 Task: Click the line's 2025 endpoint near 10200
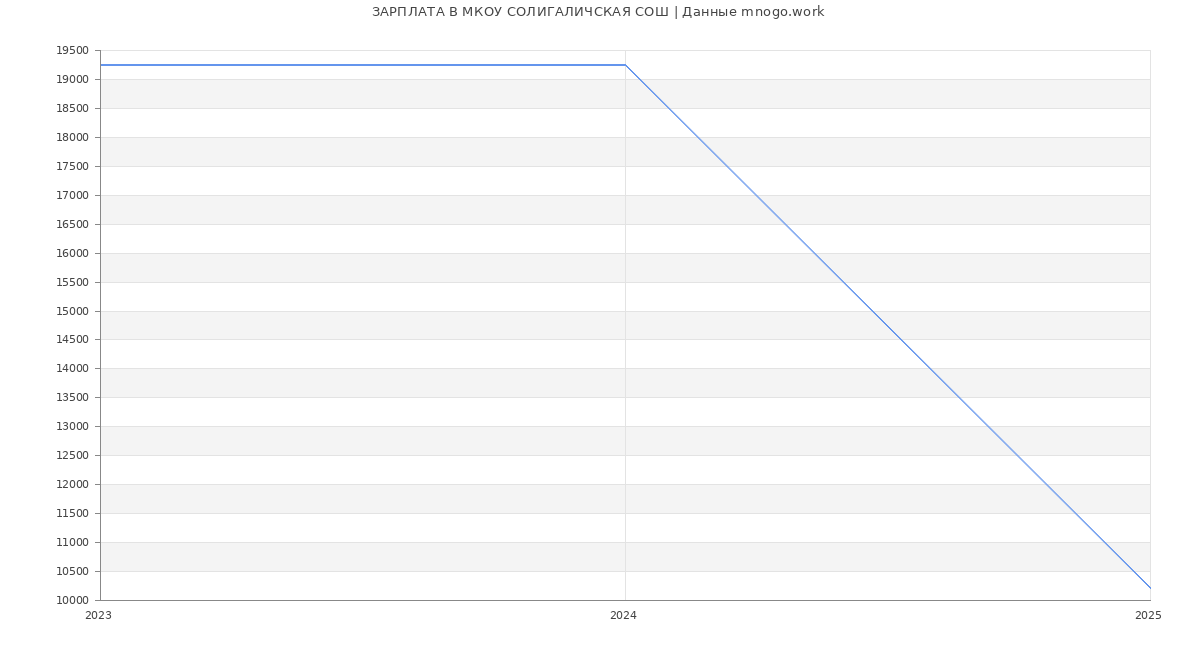coord(1150,588)
